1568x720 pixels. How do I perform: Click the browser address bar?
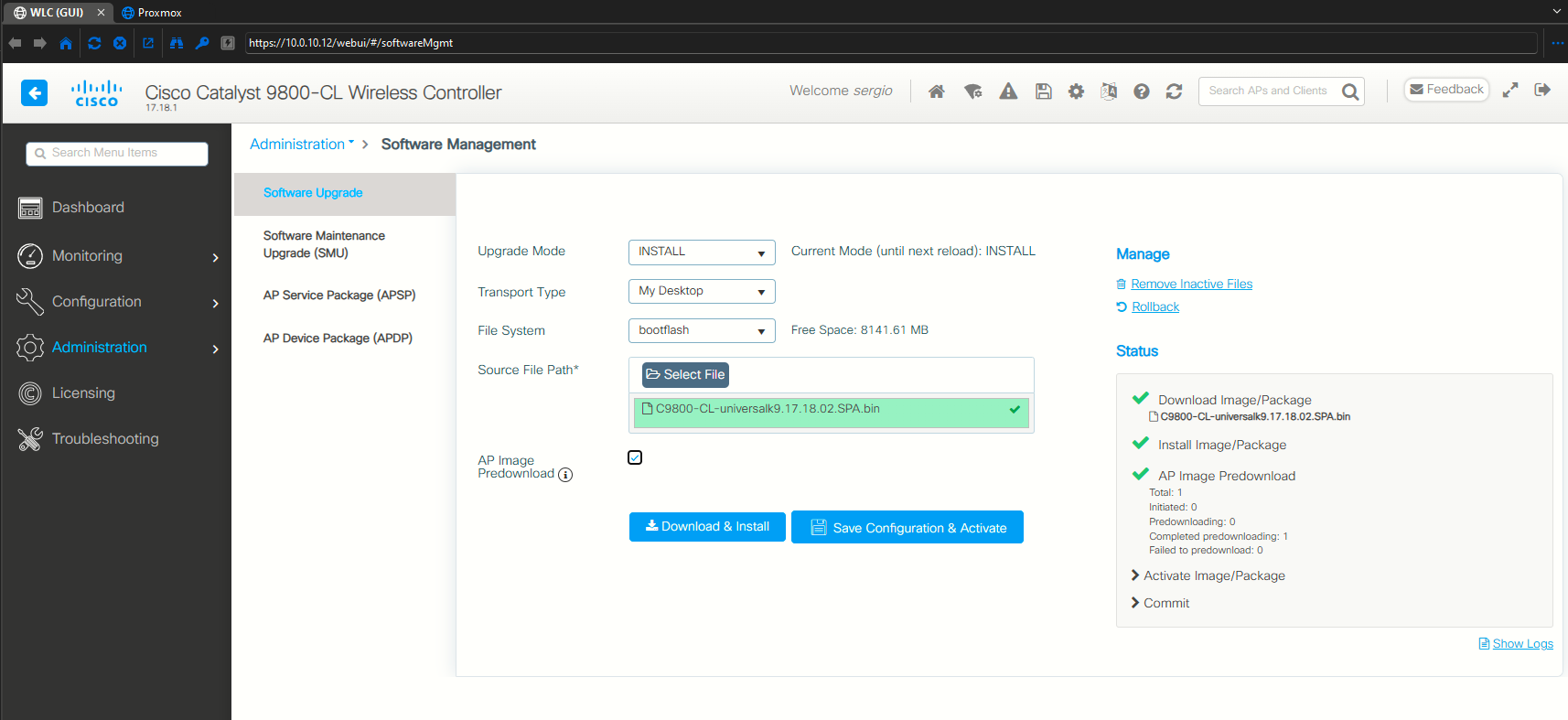(x=891, y=43)
